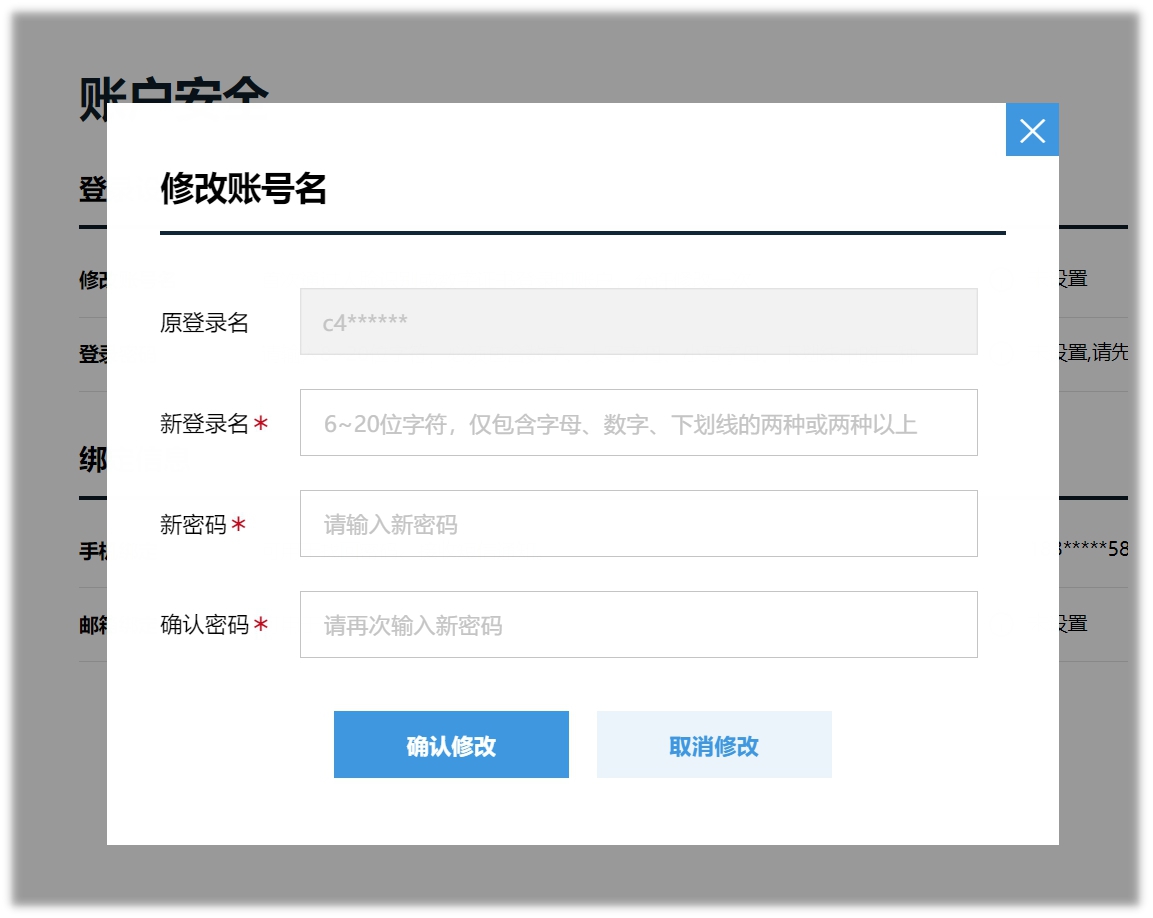Image resolution: width=1153 pixels, height=918 pixels.
Task: Click inside the 新登录名 input field
Action: coord(639,422)
